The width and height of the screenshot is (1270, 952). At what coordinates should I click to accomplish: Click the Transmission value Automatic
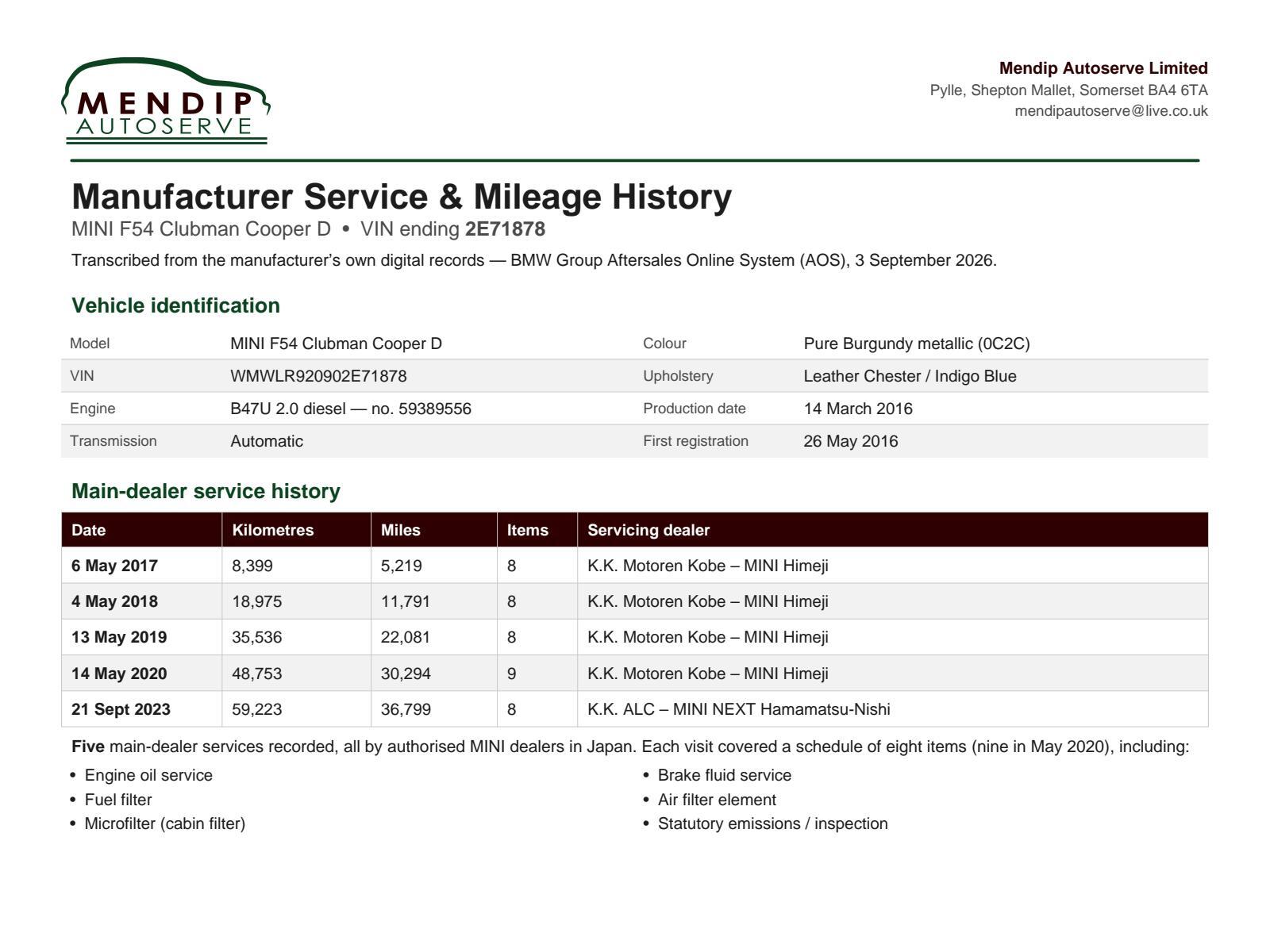point(267,441)
